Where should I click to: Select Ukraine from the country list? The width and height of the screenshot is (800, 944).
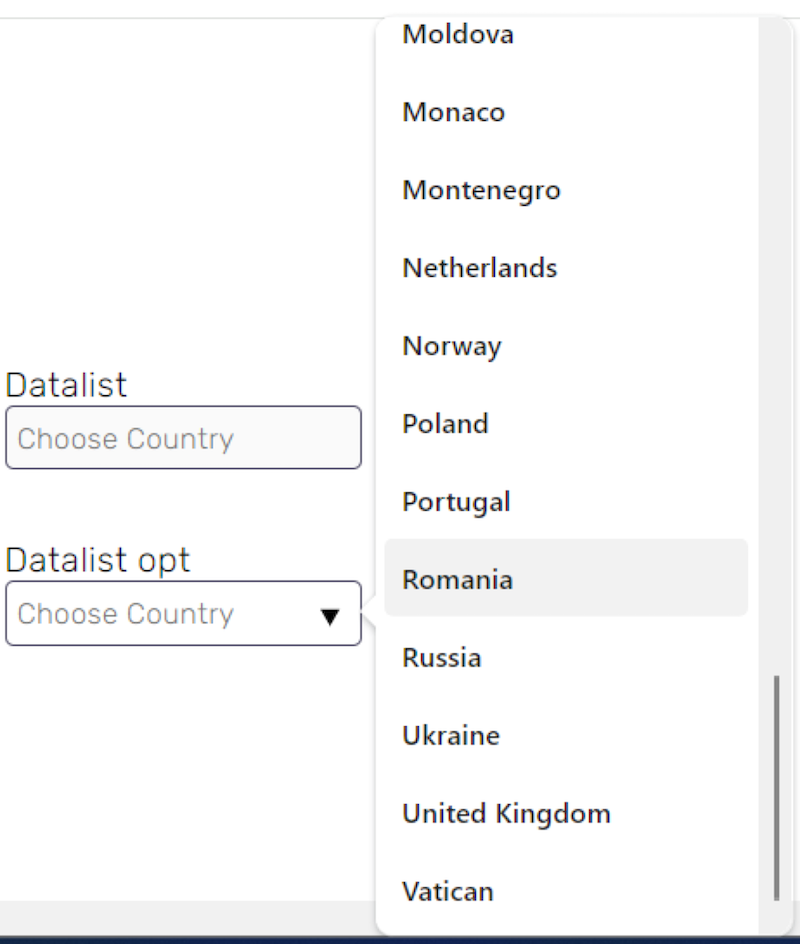566,736
